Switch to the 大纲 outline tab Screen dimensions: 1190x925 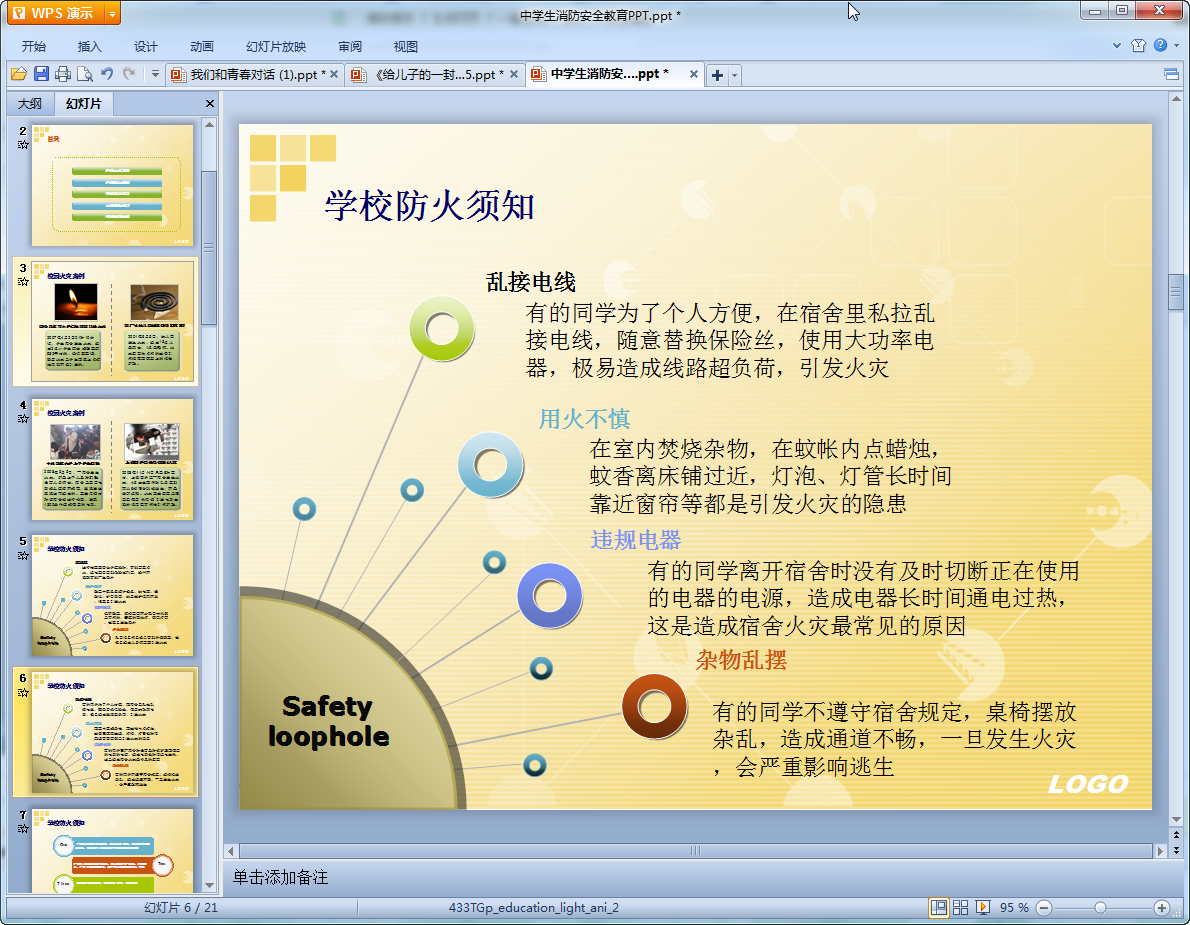pos(30,103)
